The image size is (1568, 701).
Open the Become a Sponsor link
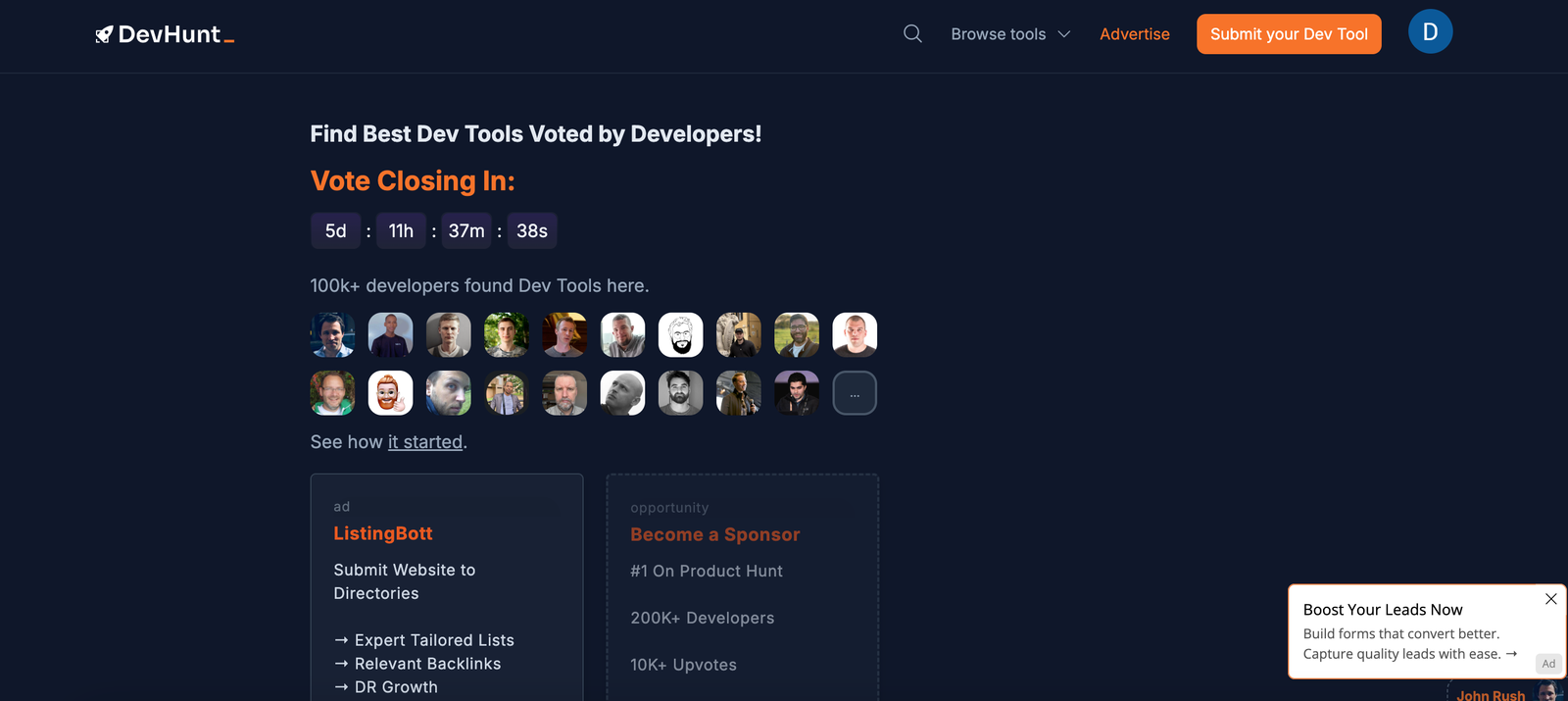[715, 534]
